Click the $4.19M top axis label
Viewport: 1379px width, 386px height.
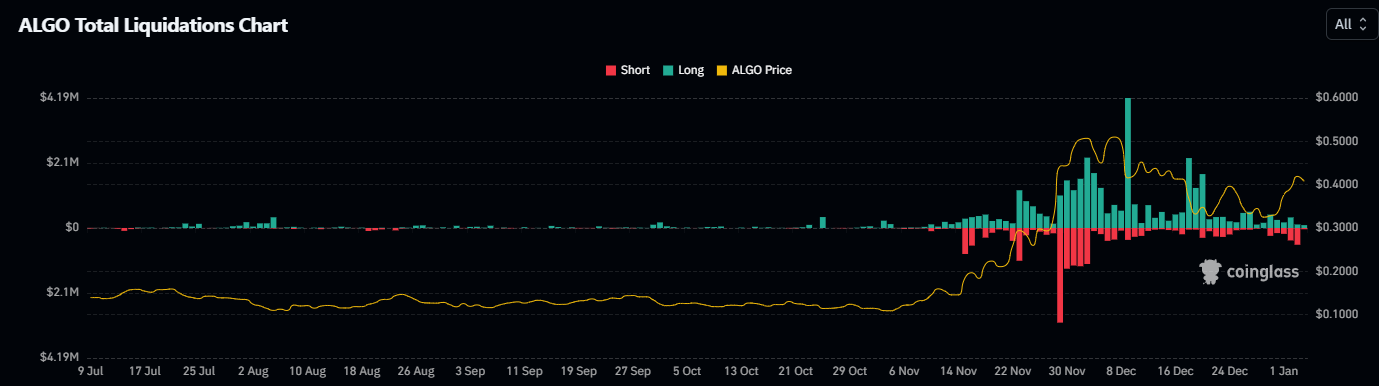60,98
